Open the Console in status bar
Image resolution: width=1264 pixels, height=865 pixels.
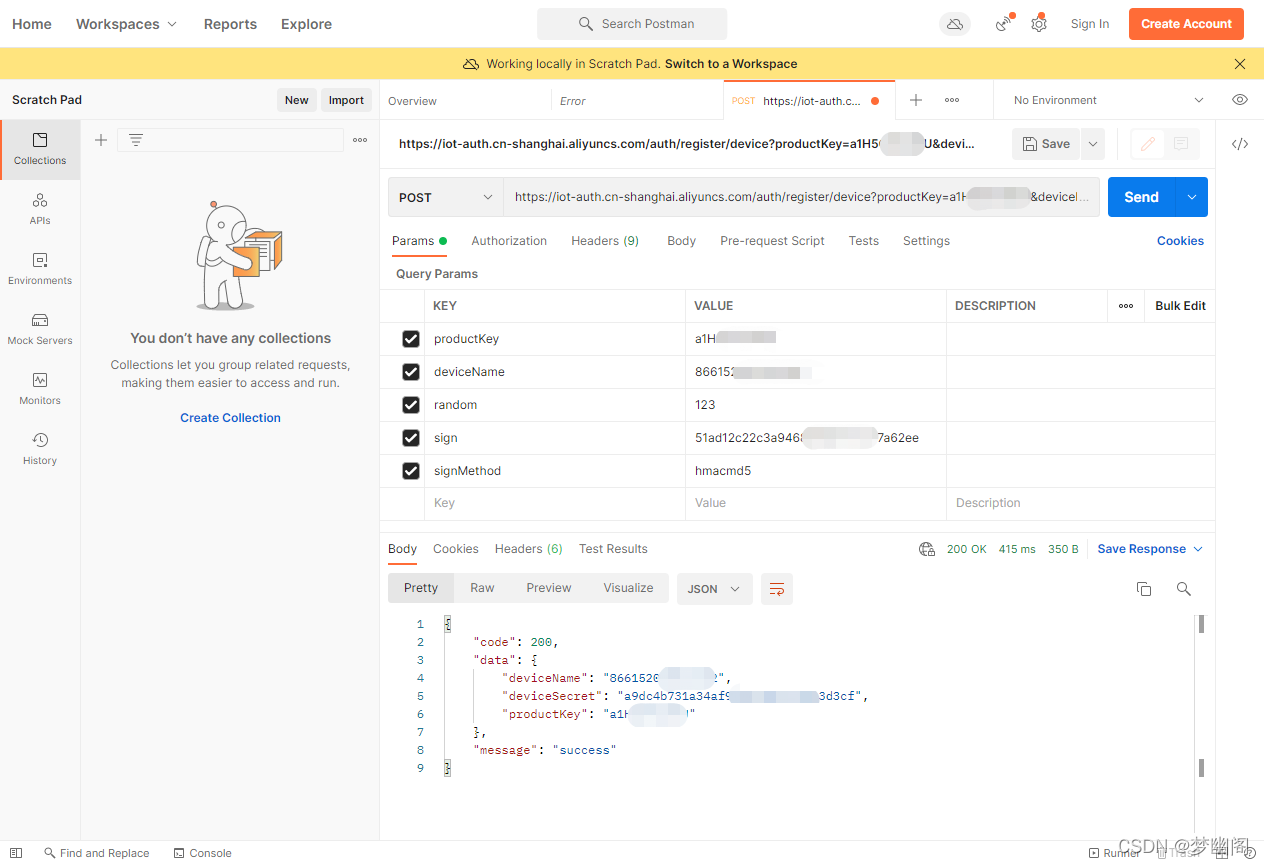(x=202, y=853)
